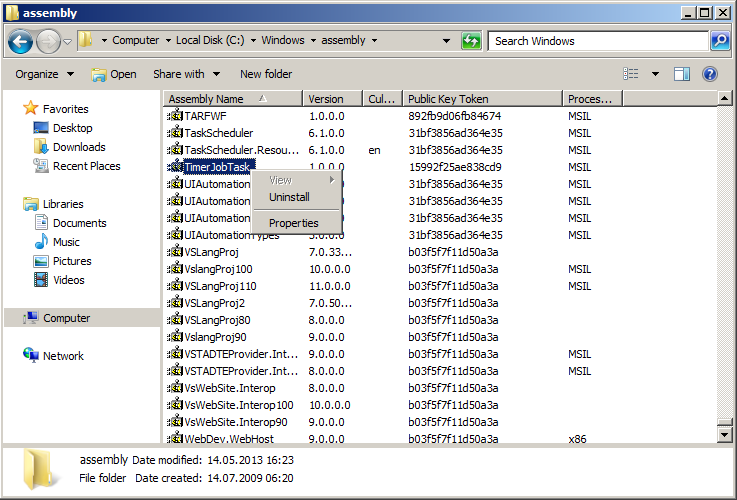This screenshot has height=500, width=737.
Task: Click the Forward navigation arrow
Action: click(x=48, y=41)
